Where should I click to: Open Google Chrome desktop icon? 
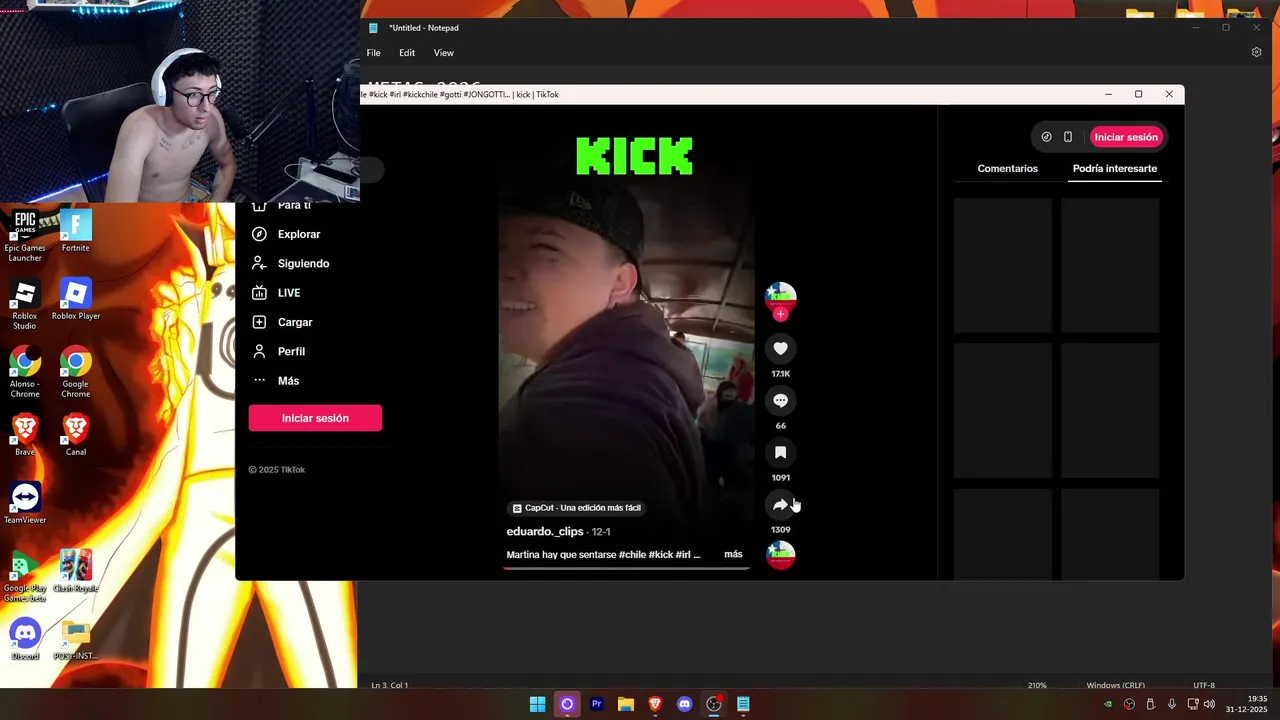pos(76,372)
